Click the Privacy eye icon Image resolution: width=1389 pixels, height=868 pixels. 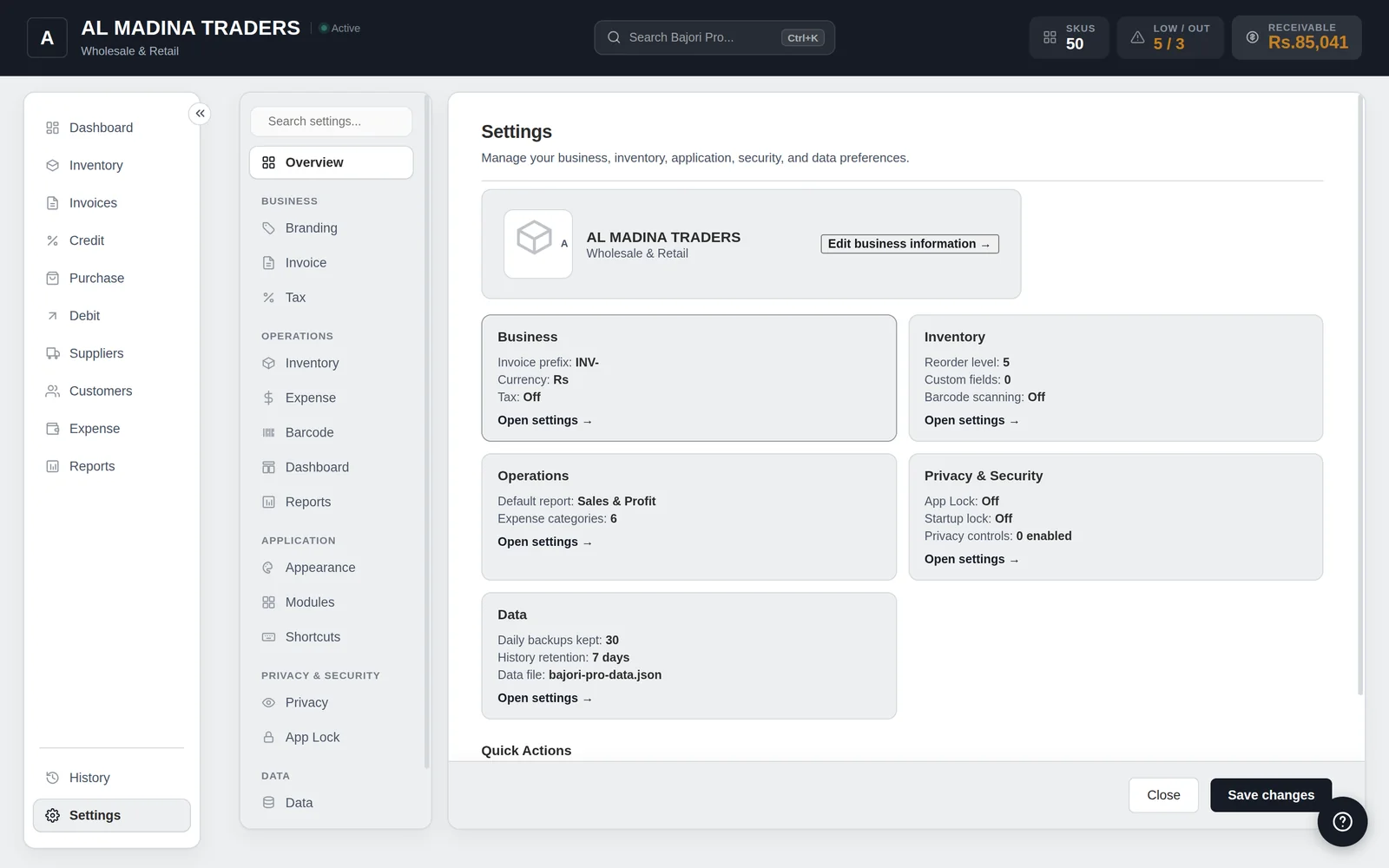pyautogui.click(x=268, y=703)
